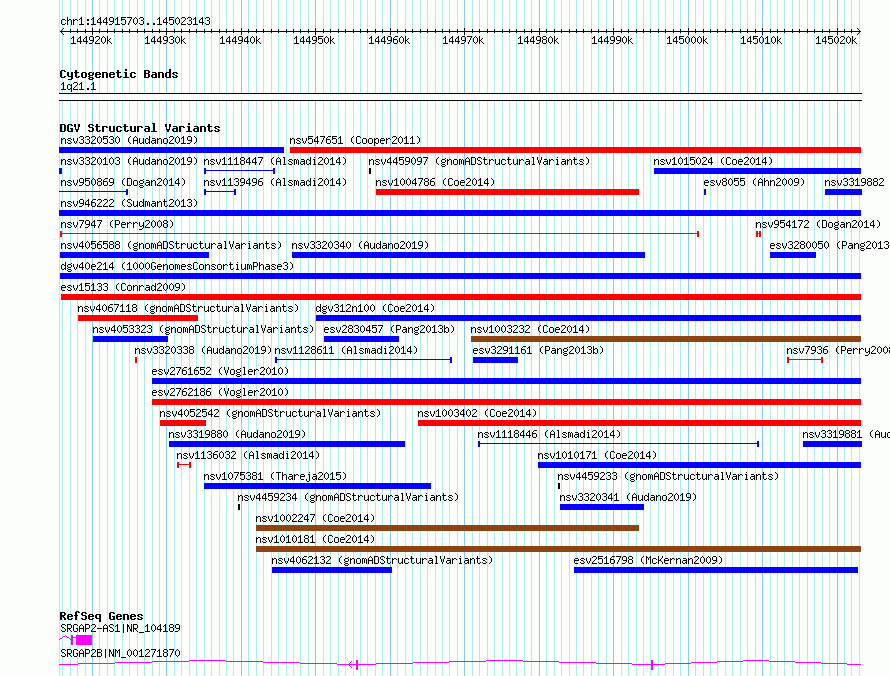The width and height of the screenshot is (890, 676).
Task: Click the blue nsv1075381 variant bar
Action: pos(317,486)
